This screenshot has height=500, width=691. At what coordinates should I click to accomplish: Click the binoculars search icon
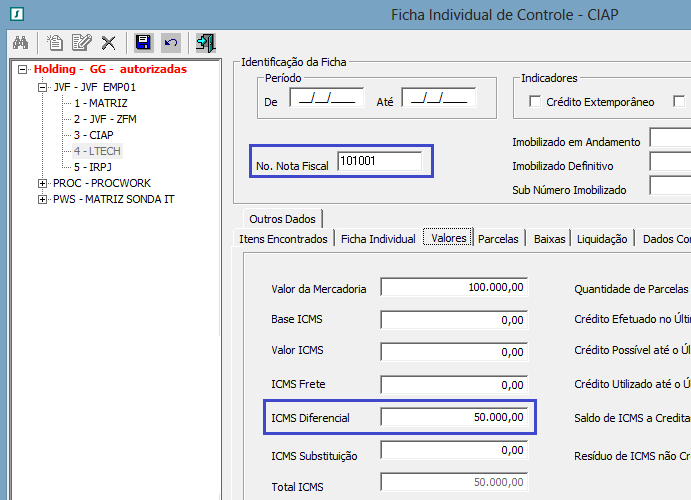tap(20, 42)
